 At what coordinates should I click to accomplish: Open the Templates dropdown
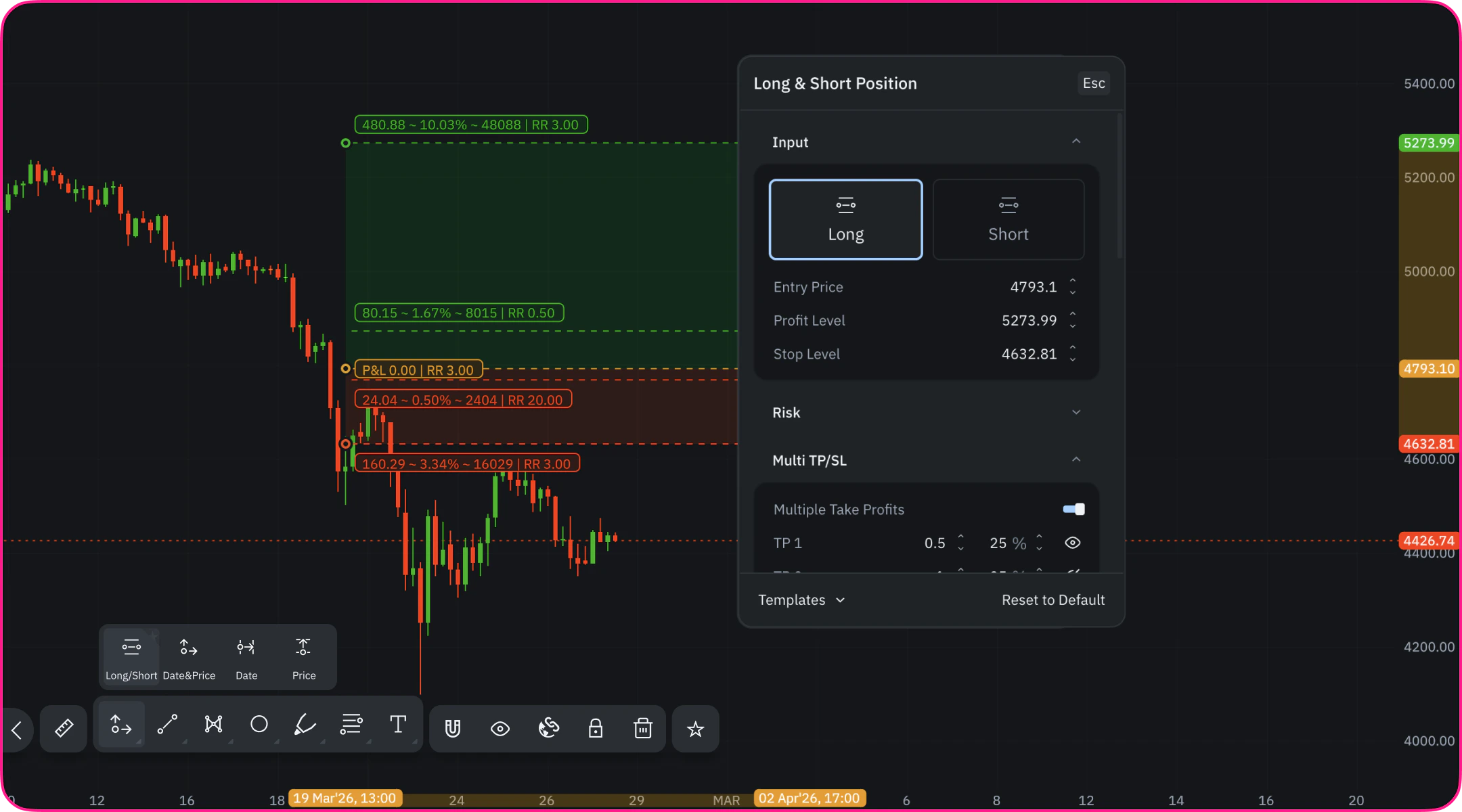tap(801, 600)
